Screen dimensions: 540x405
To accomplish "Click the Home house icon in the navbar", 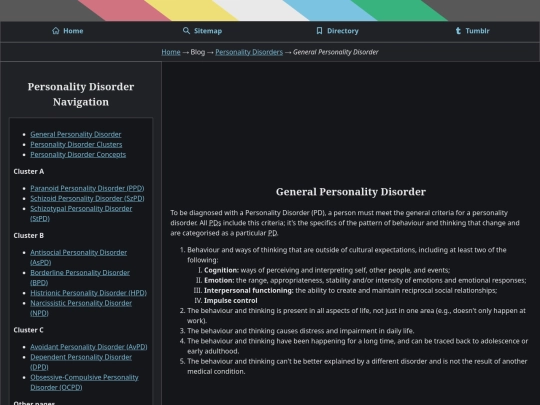I will pyautogui.click(x=56, y=31).
